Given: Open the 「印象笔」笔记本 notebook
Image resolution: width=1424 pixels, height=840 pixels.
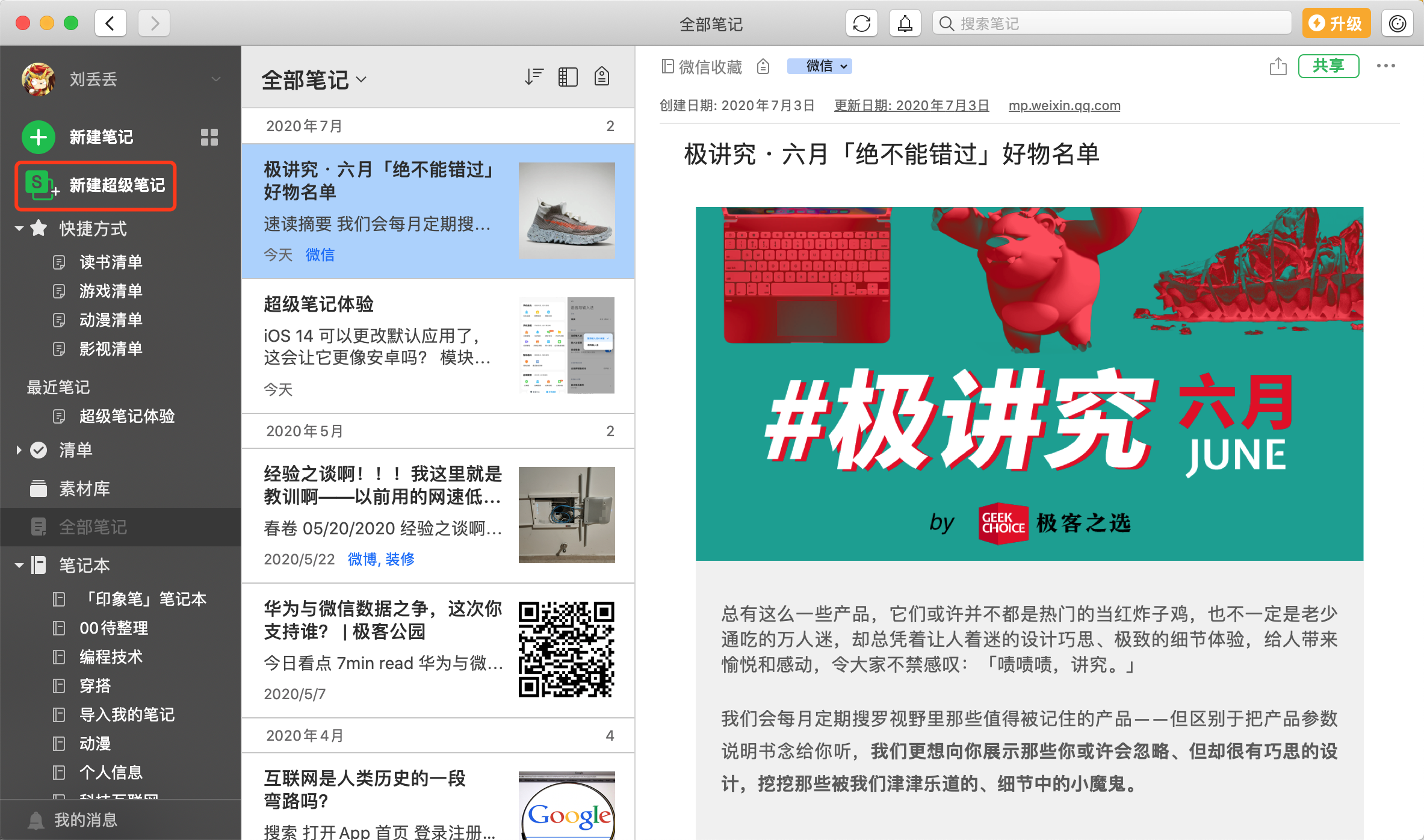Looking at the screenshot, I should click(144, 599).
